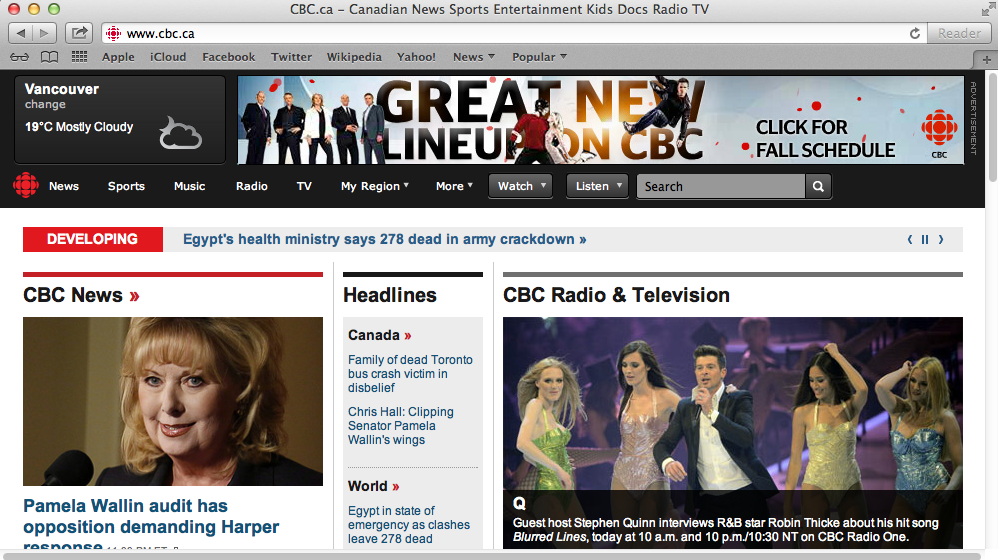Open Top Sites grid icon
998x560 pixels.
pos(80,57)
